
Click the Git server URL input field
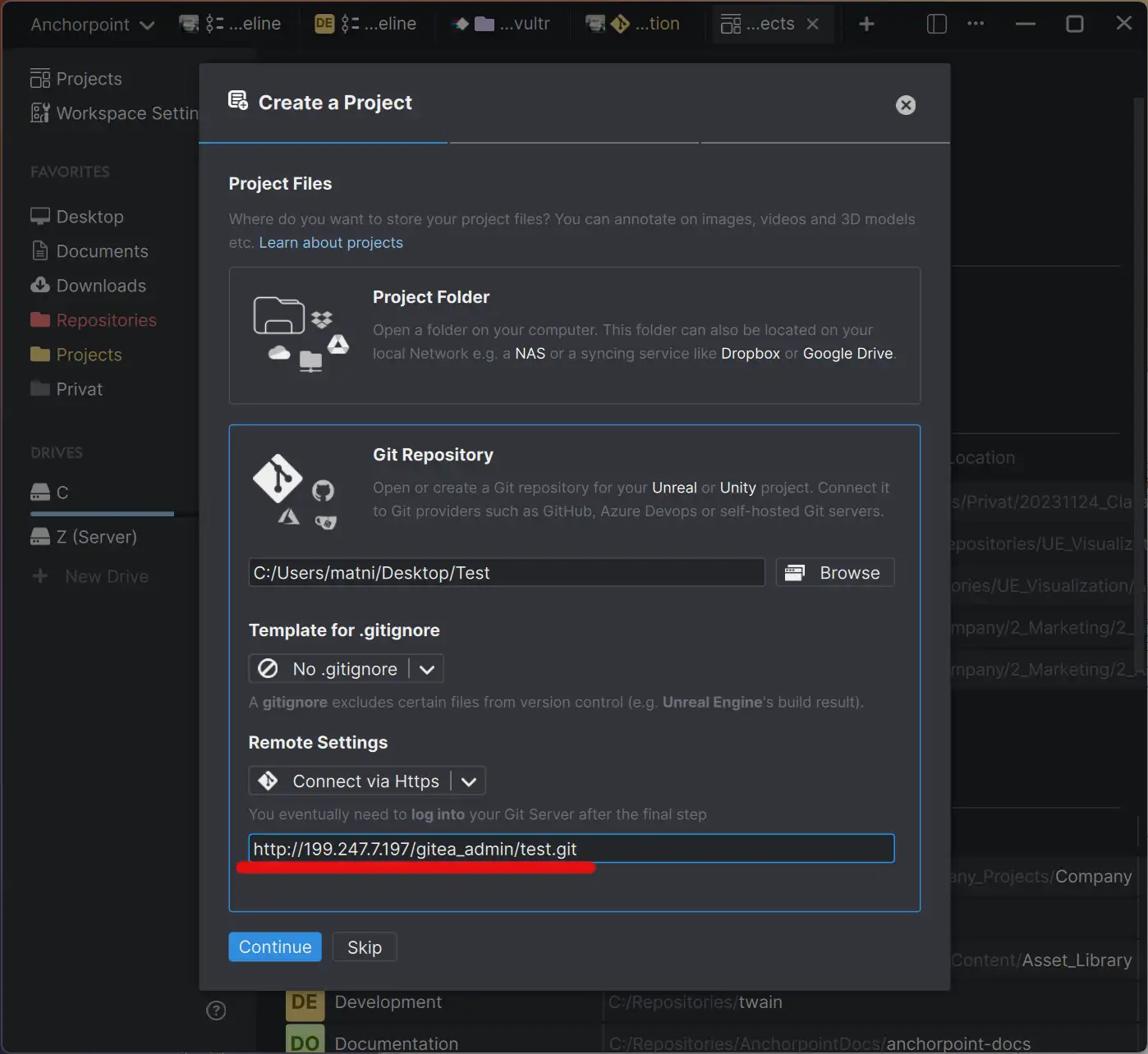point(572,849)
